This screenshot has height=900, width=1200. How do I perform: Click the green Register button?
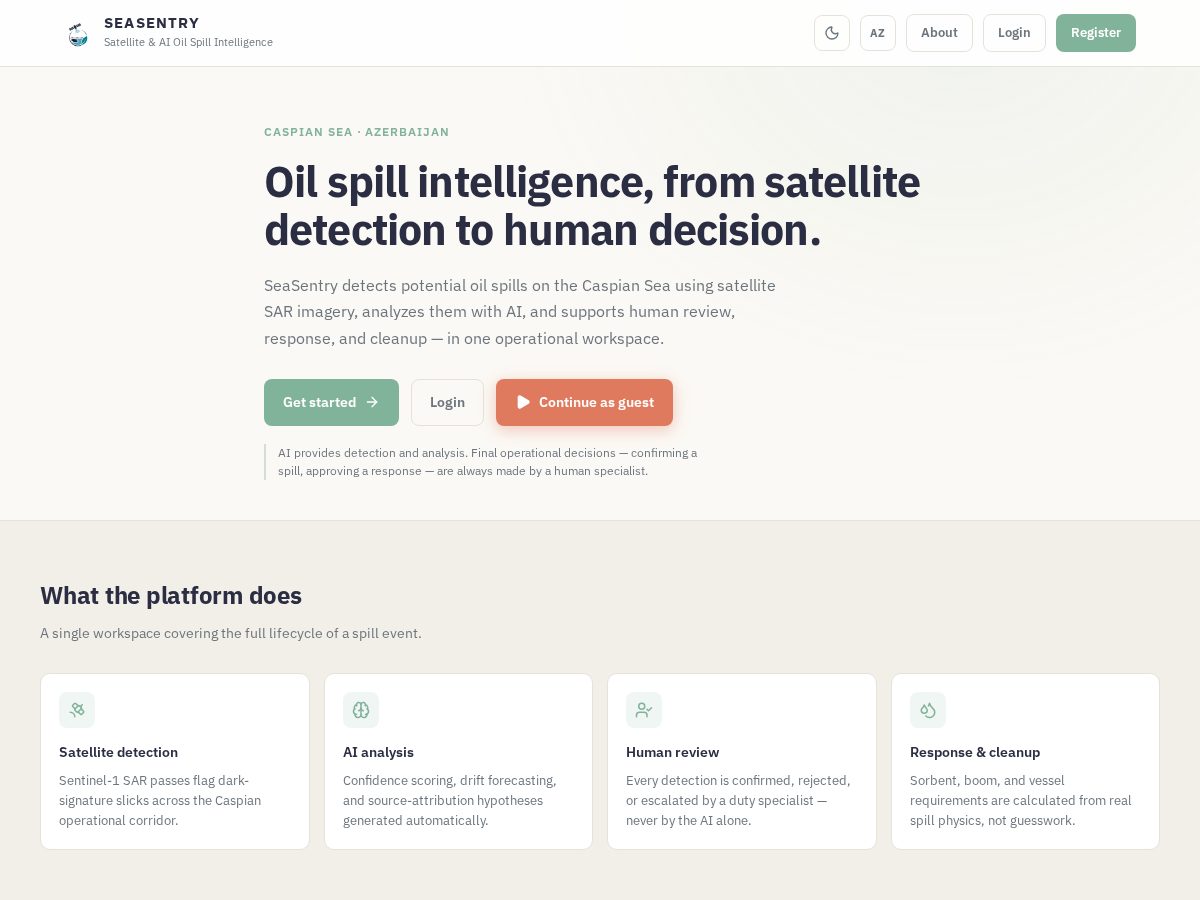point(1096,33)
